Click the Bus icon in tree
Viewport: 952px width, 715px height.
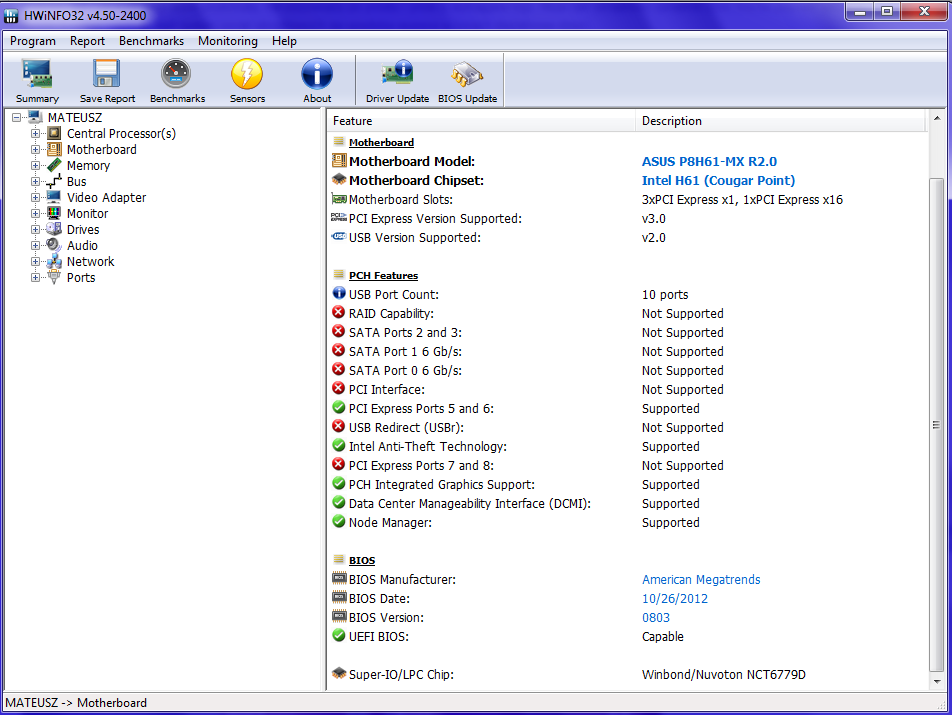point(54,181)
